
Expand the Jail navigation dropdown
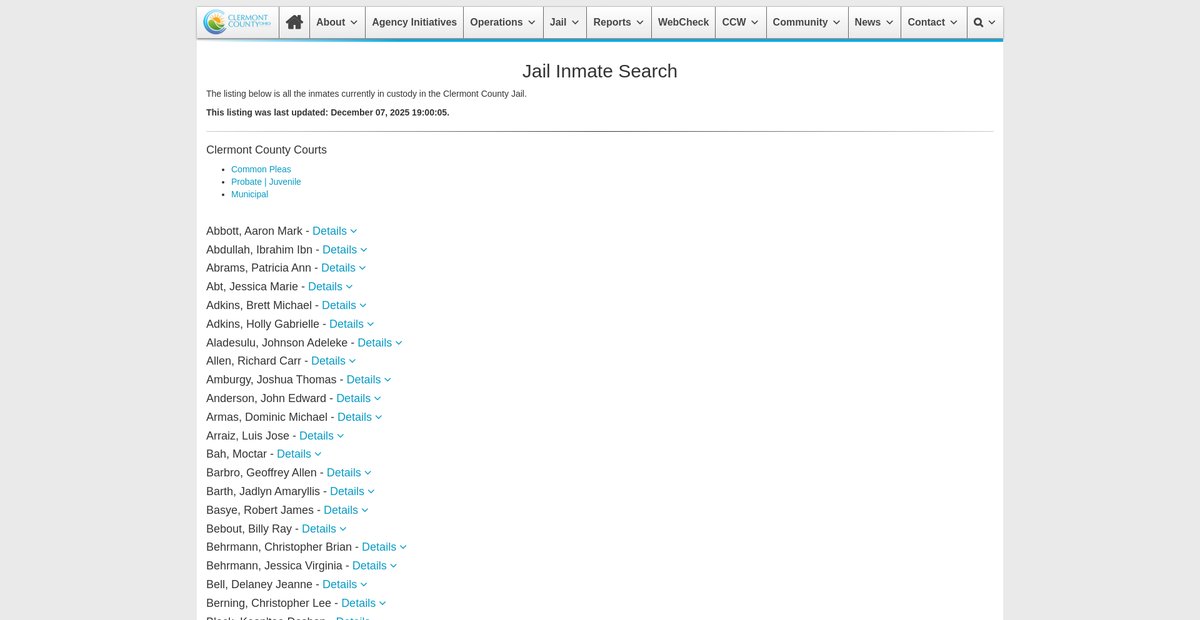tap(565, 22)
